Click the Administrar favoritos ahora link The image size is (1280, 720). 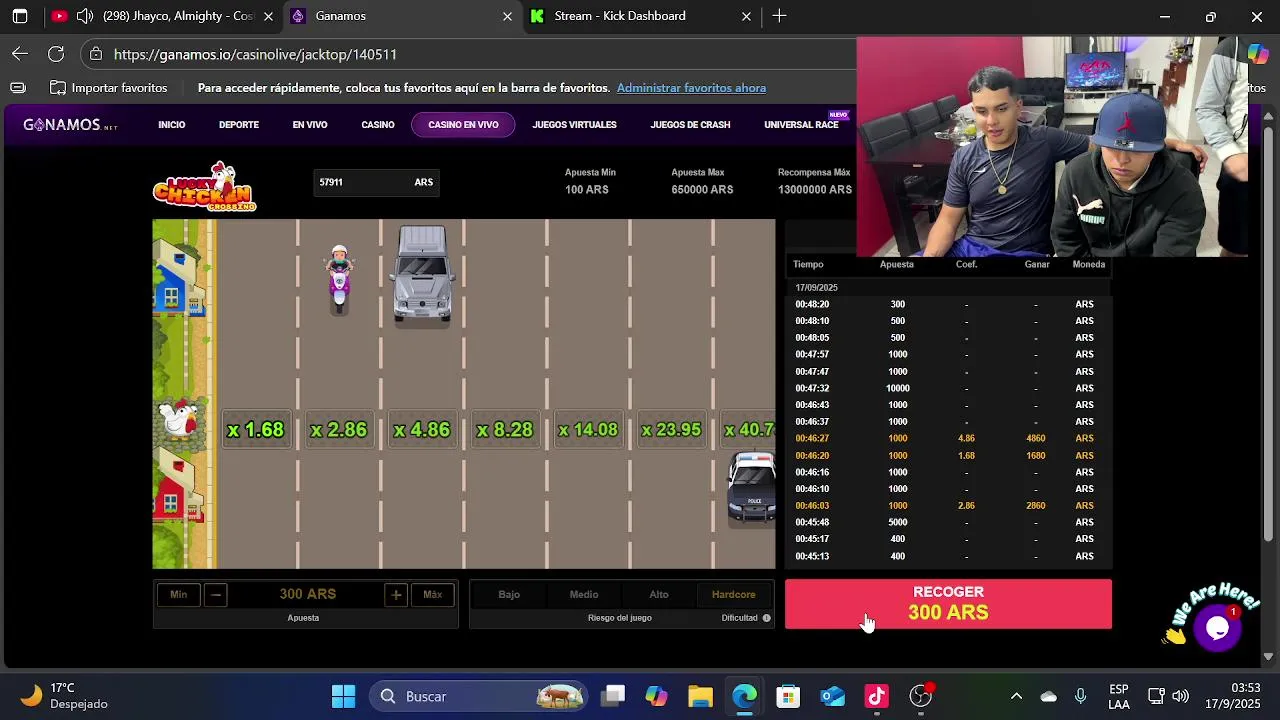click(691, 88)
